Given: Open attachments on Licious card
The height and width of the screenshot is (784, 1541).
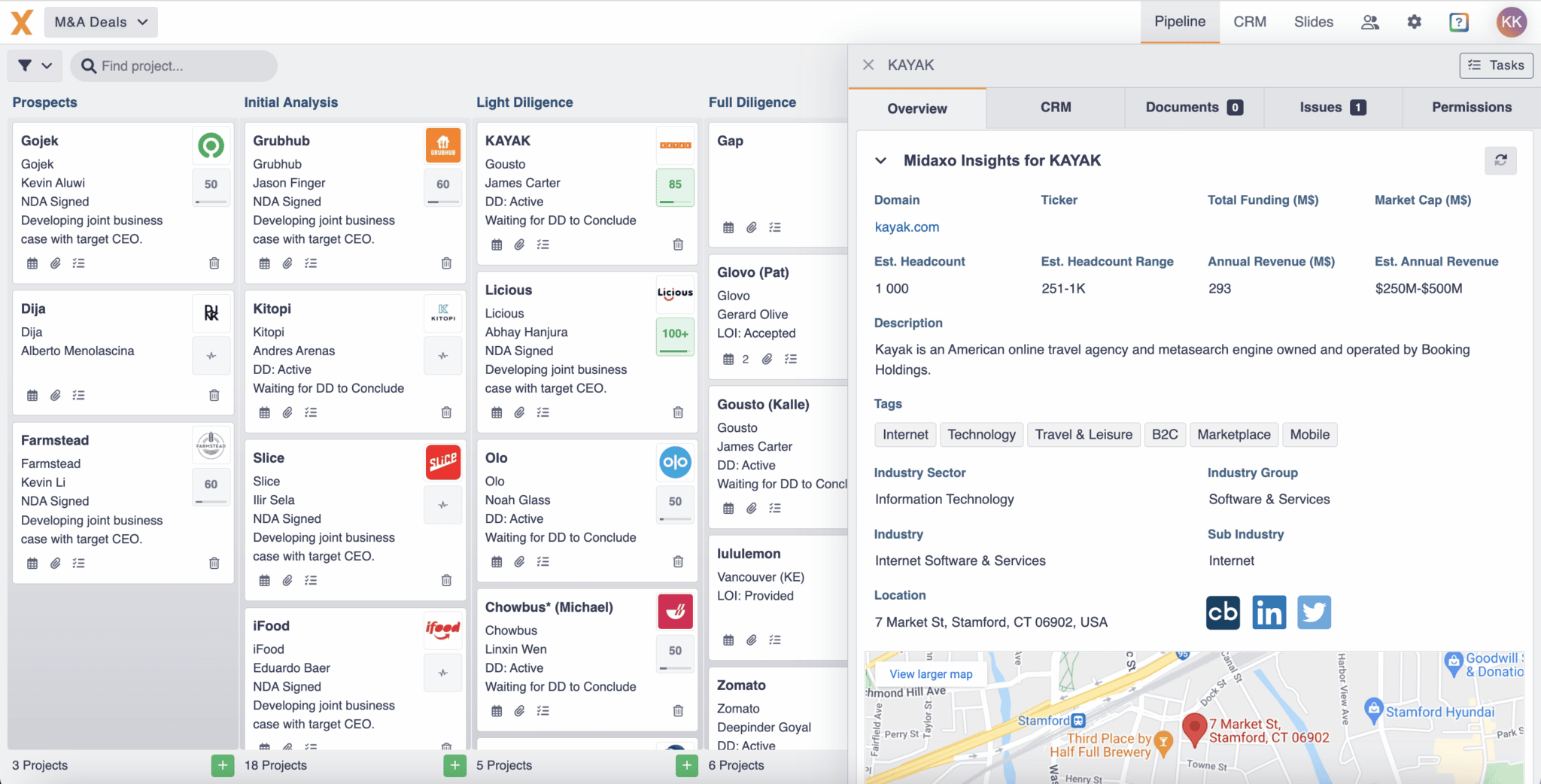Looking at the screenshot, I should 519,412.
